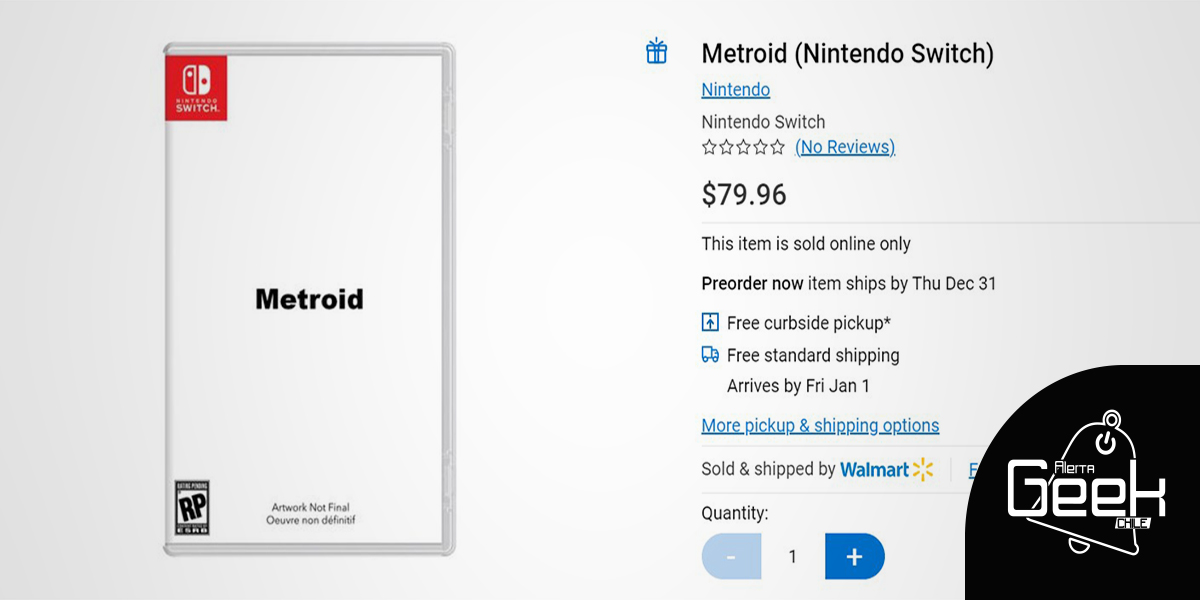This screenshot has height=600, width=1200.
Task: Click the standard shipping truck icon
Action: tap(710, 354)
